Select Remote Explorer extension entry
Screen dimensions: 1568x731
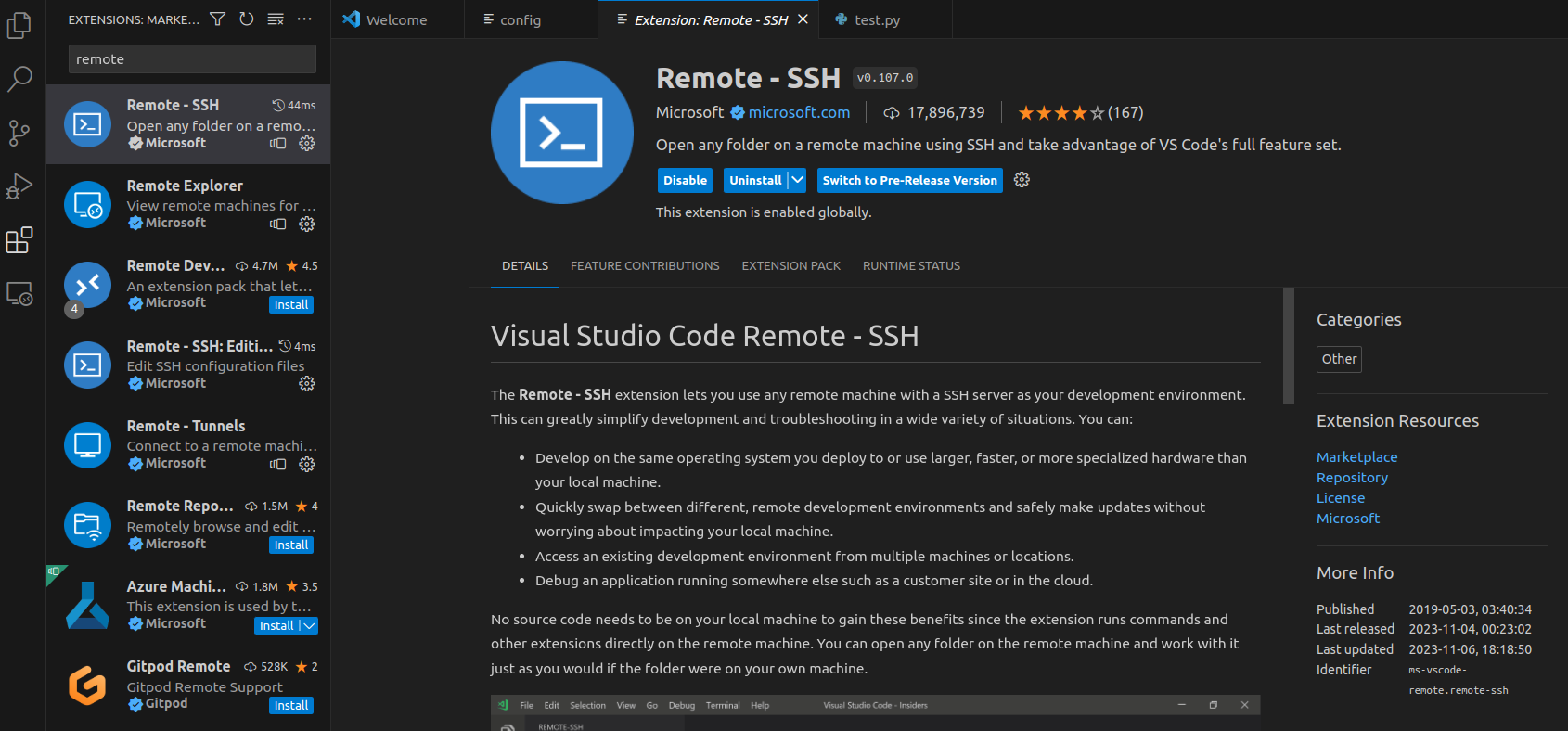(188, 205)
